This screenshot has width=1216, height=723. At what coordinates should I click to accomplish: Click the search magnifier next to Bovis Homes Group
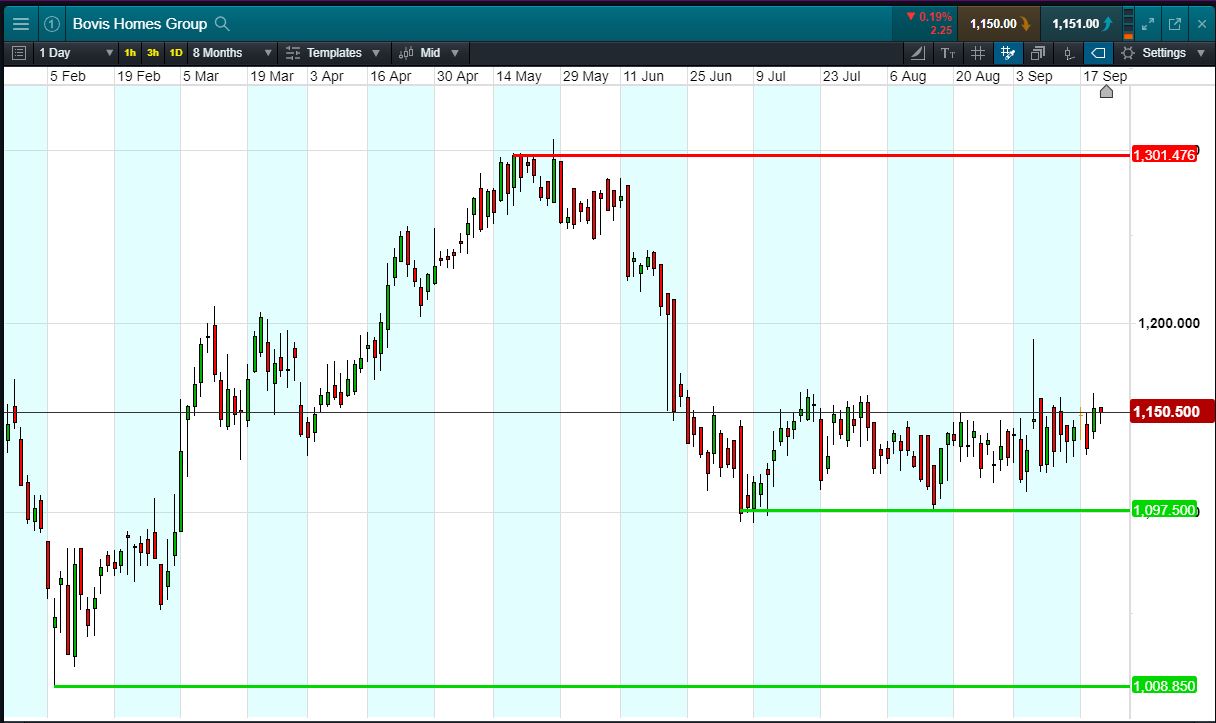tap(222, 24)
